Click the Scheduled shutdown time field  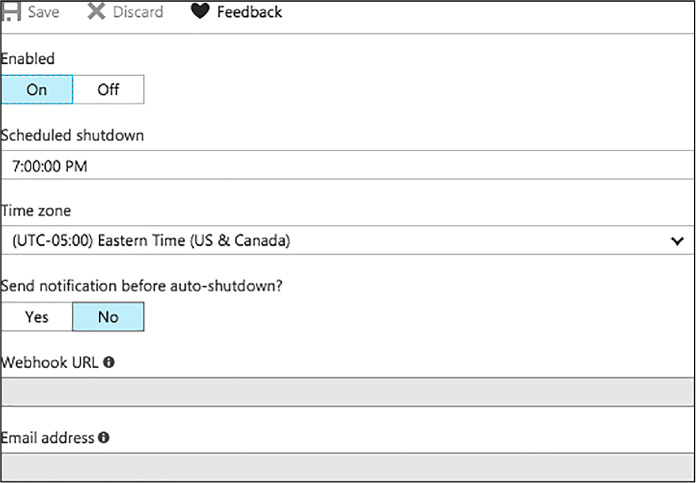(x=348, y=165)
